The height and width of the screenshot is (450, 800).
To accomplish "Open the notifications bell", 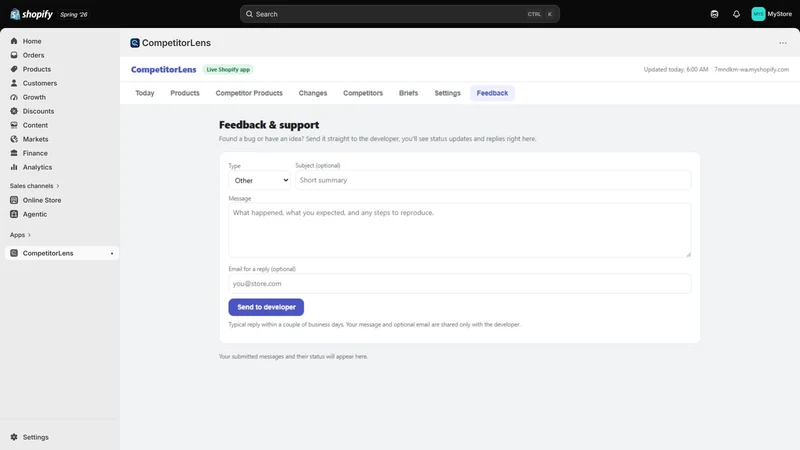I will coord(736,14).
